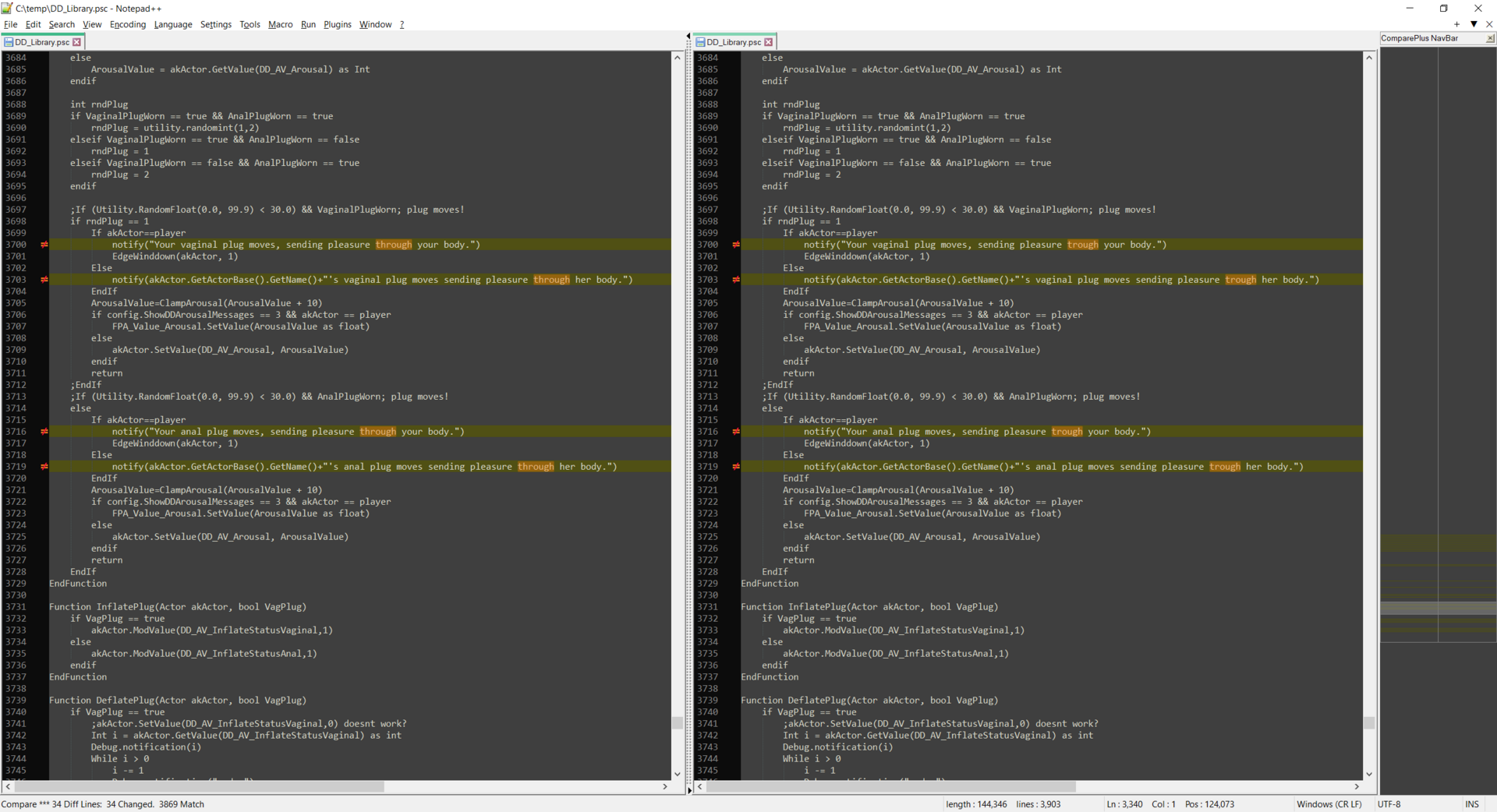Click the 'UTF-8' encoding status entry
This screenshot has width=1497, height=812.
(1389, 804)
